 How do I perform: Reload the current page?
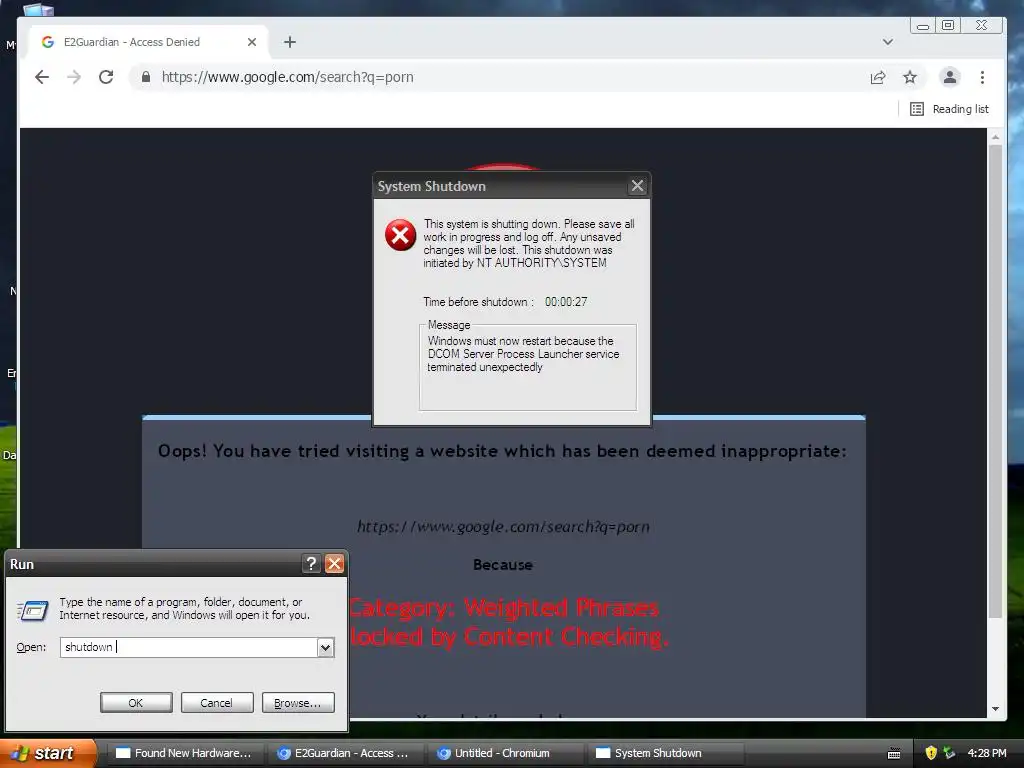[106, 77]
